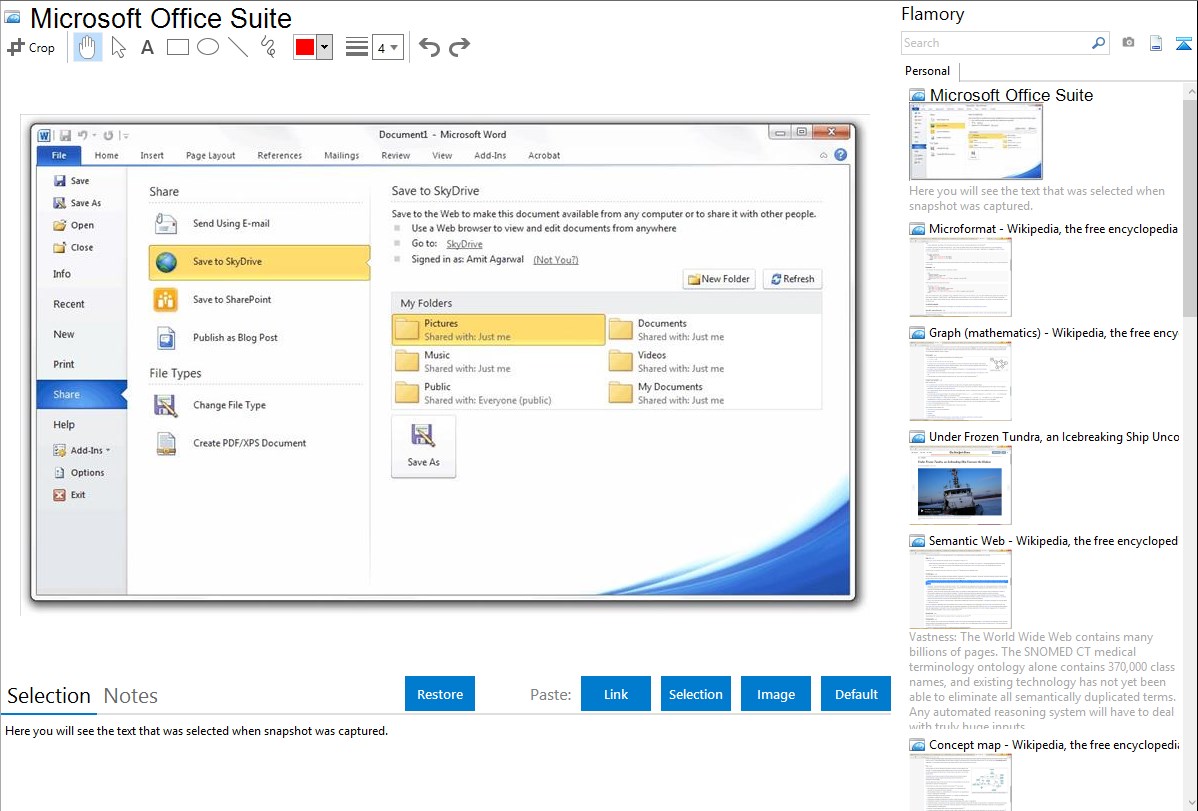The width and height of the screenshot is (1198, 811).
Task: Select the rectangle drawing tool
Action: (177, 47)
